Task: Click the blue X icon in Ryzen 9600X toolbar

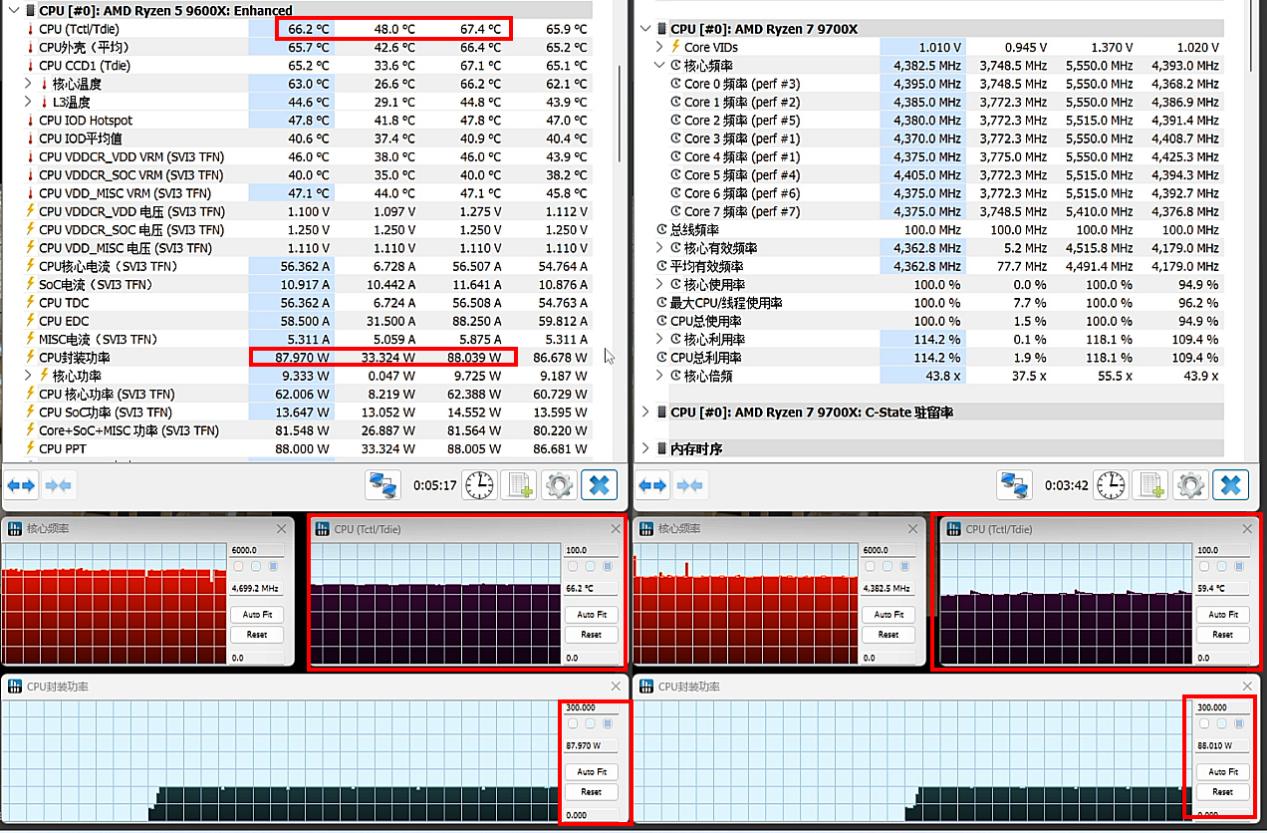Action: coord(599,486)
